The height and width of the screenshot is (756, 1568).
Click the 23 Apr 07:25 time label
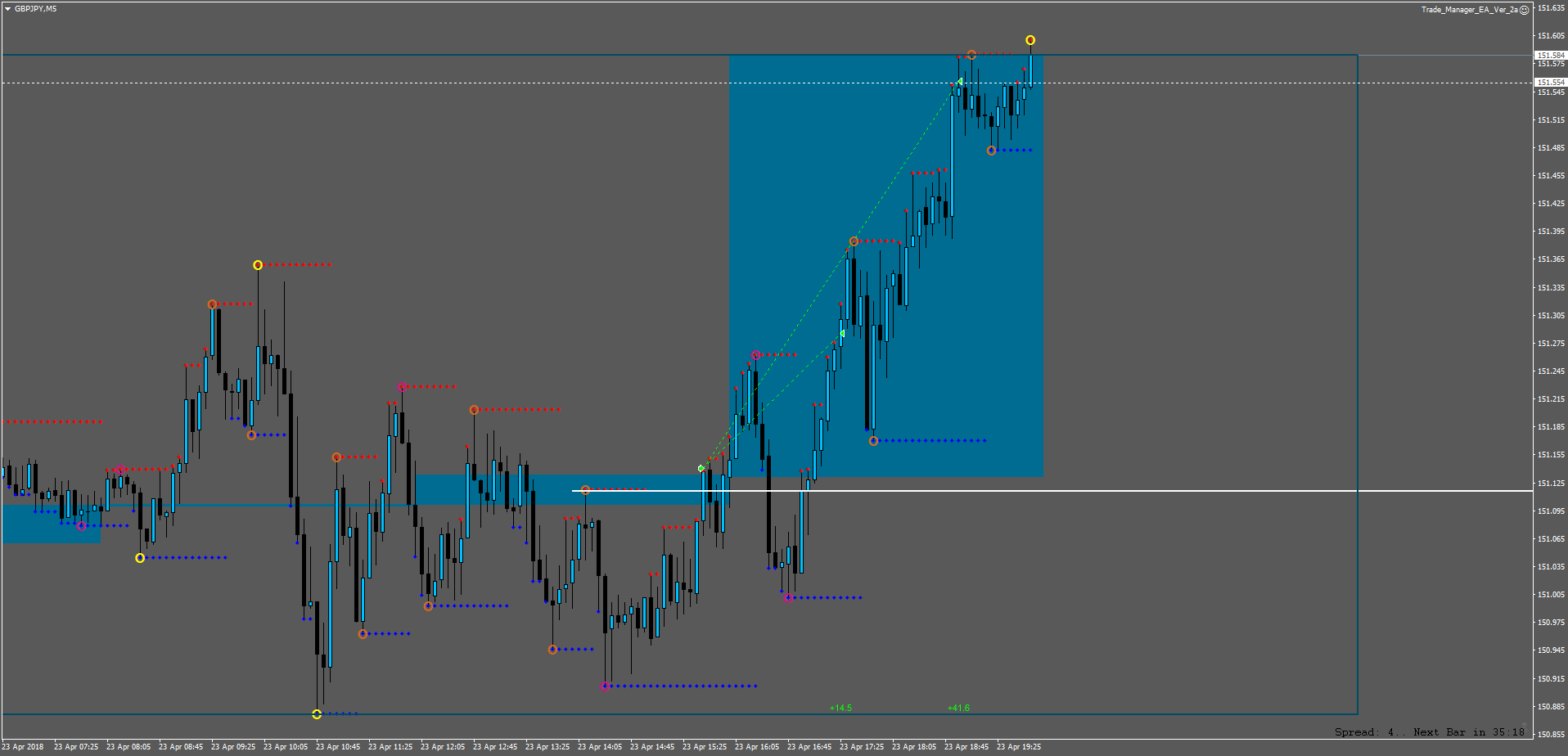[76, 747]
